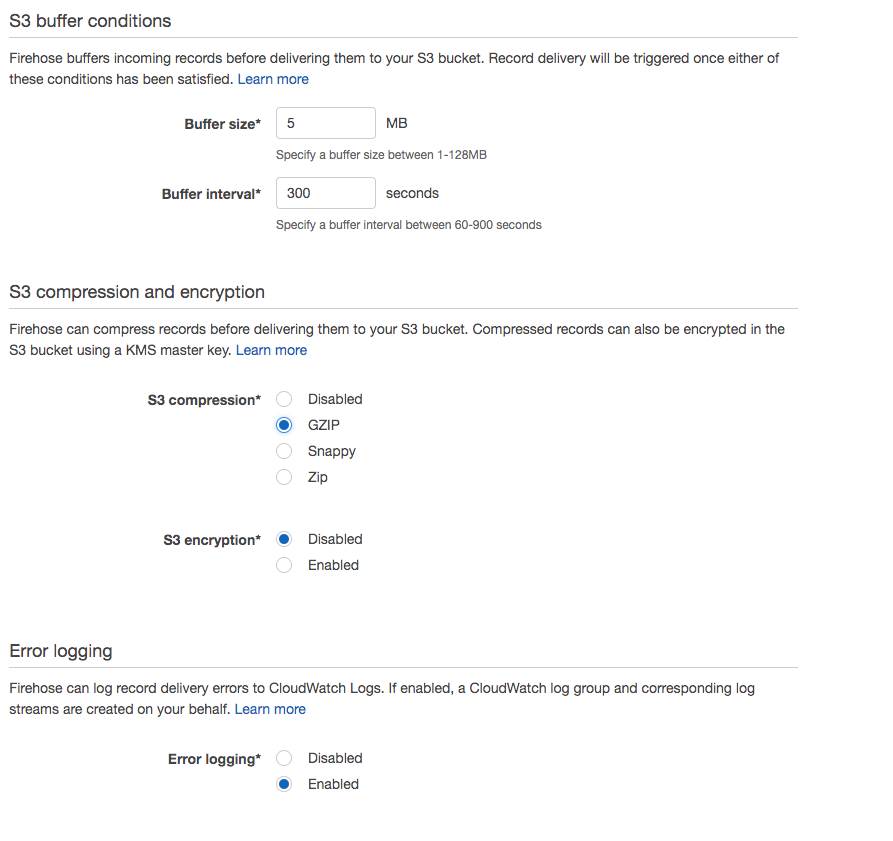Click the Buffer interval input field
The height and width of the screenshot is (841, 893).
(x=325, y=192)
